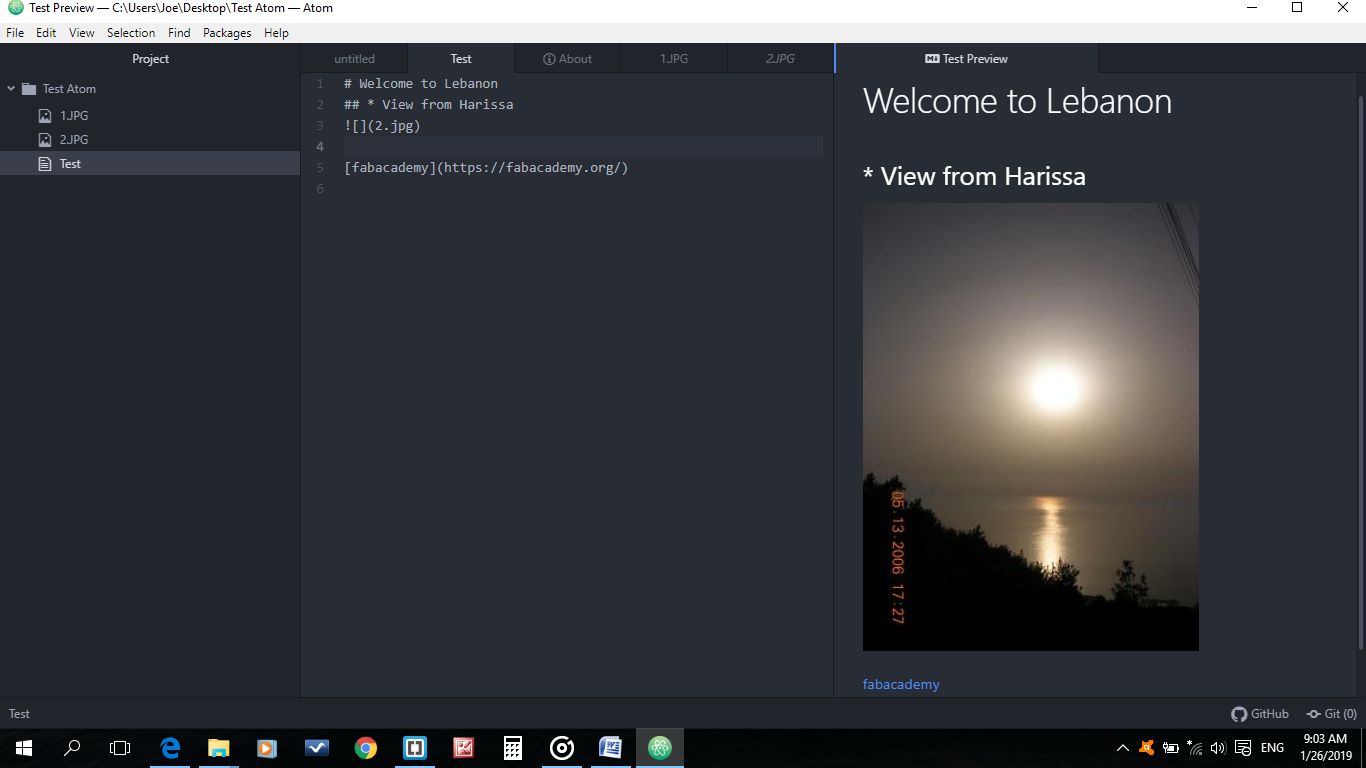Open the Edit menu

click(46, 33)
